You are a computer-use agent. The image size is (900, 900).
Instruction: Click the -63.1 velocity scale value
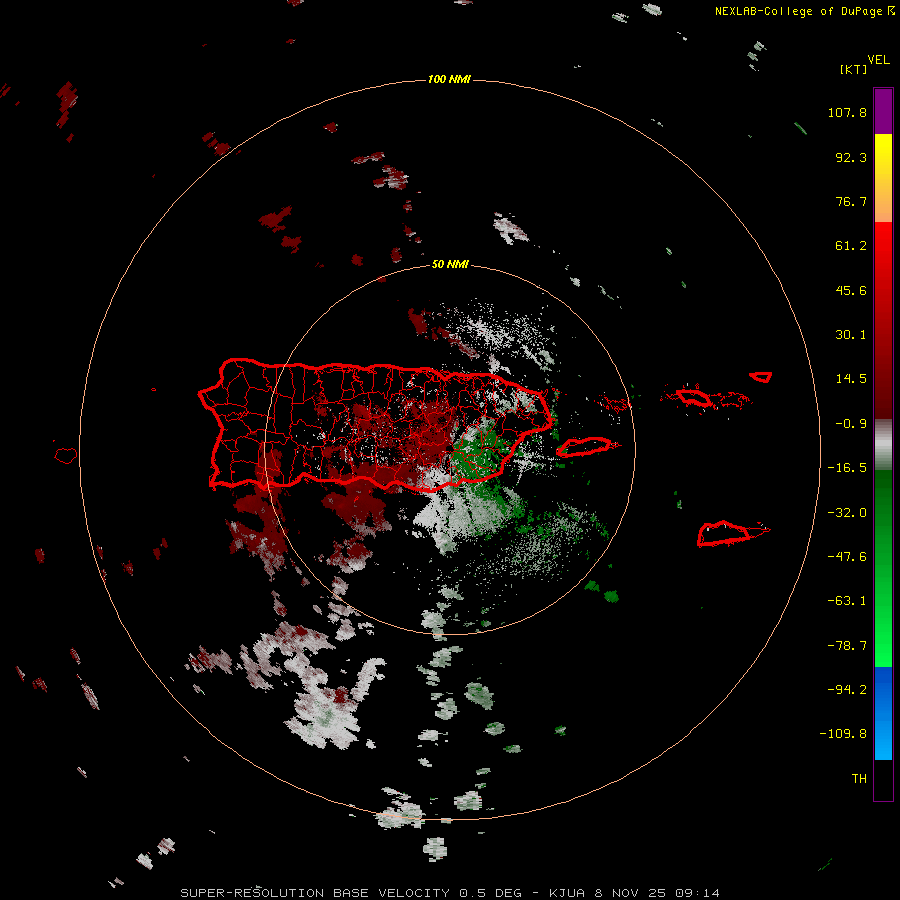847,601
